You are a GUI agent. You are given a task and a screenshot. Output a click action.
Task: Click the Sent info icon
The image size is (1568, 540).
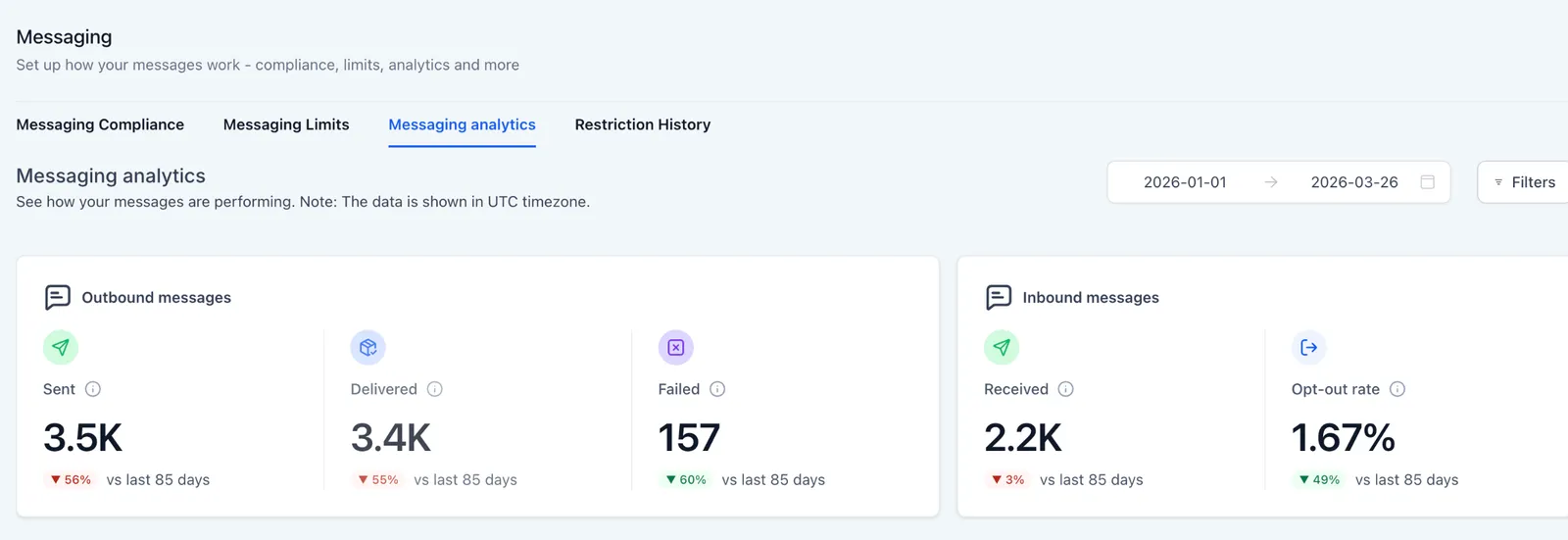tap(93, 389)
